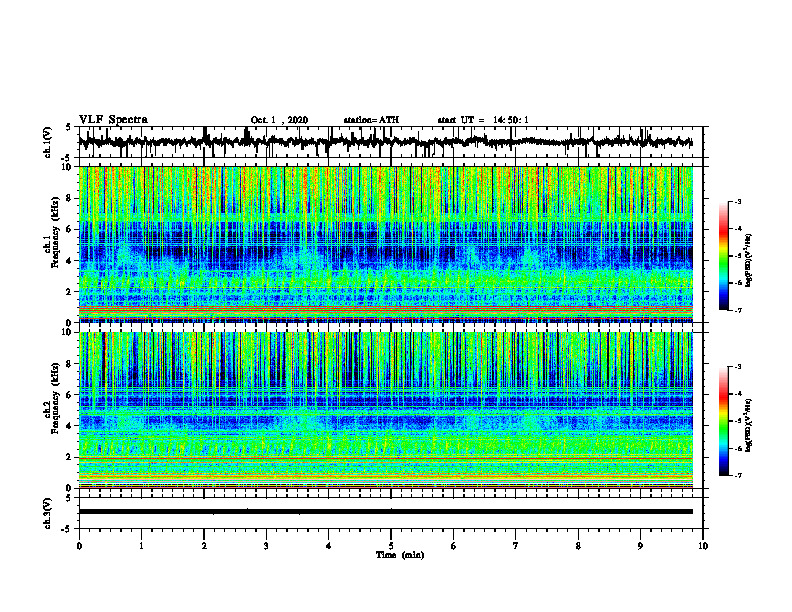792x612 pixels.
Task: Click the 'ch.1(V)' waveform axis label
Action: click(47, 142)
